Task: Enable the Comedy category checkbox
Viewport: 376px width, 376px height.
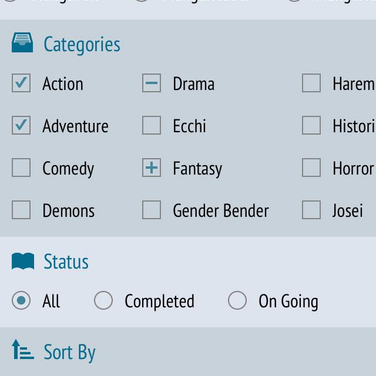Action: (21, 167)
